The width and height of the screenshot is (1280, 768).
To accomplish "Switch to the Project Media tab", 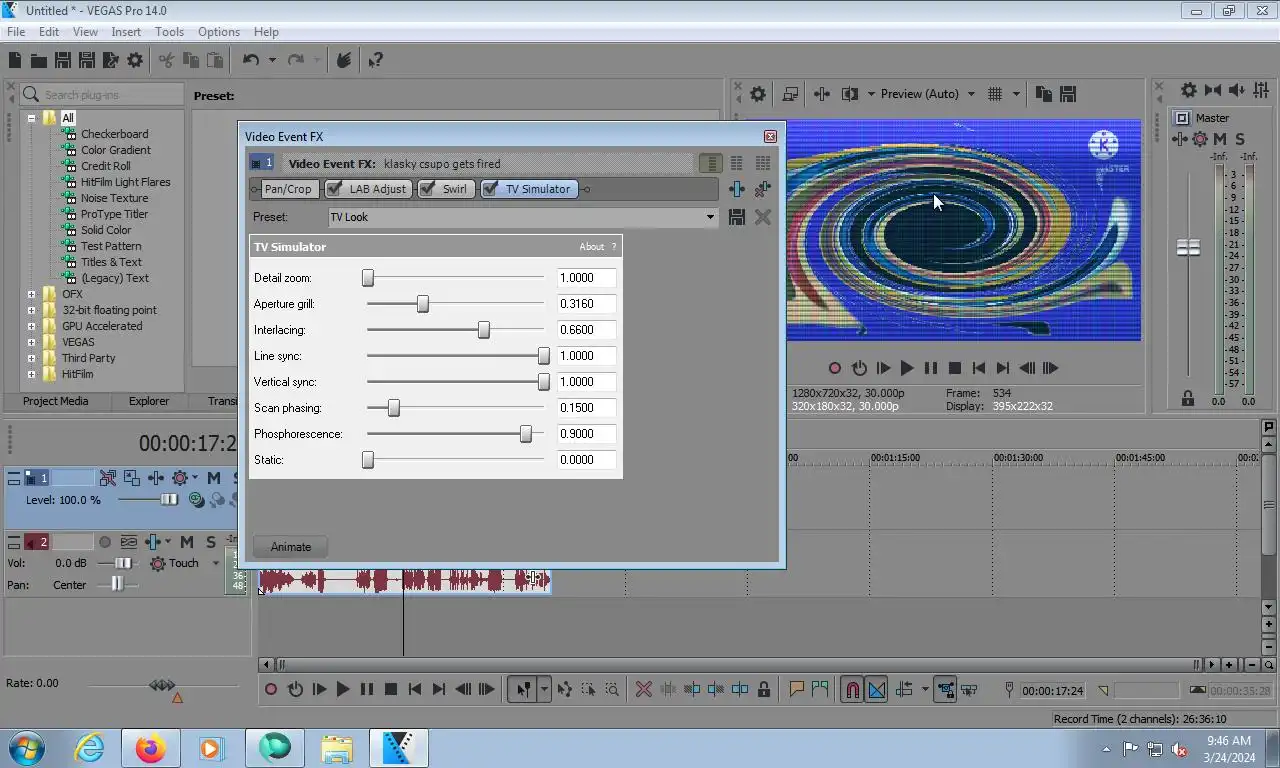I will [x=56, y=401].
